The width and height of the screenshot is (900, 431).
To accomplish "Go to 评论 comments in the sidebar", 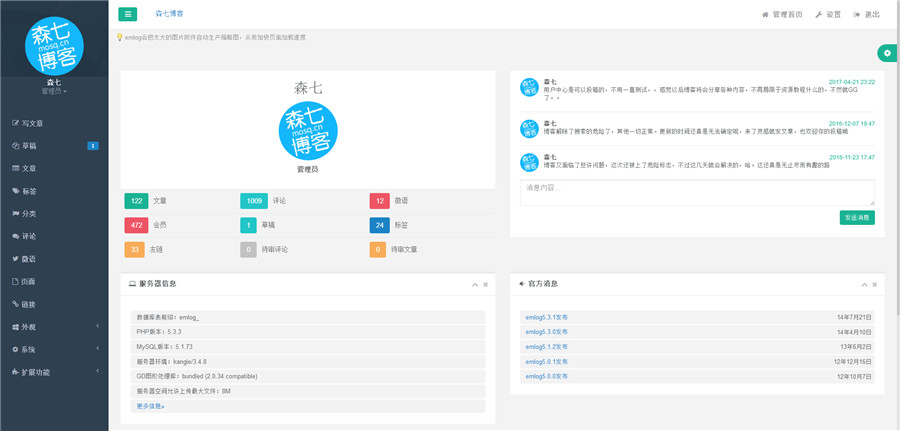I will (x=29, y=236).
